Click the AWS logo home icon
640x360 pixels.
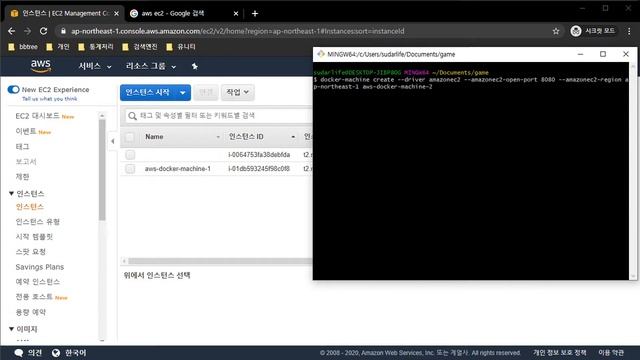(x=41, y=66)
